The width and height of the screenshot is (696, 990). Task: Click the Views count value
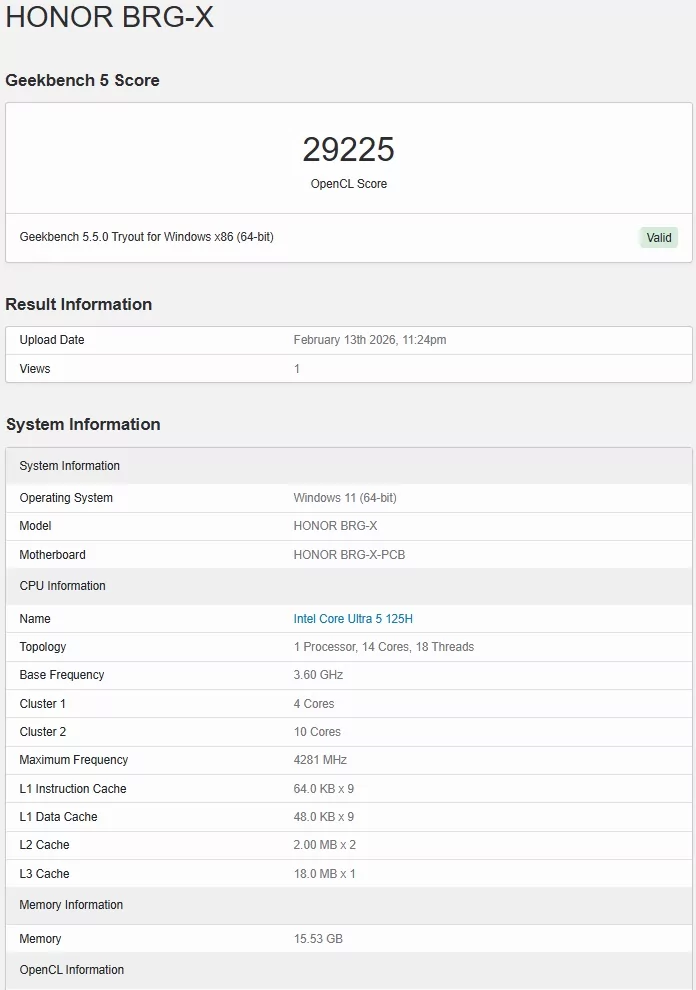[297, 369]
